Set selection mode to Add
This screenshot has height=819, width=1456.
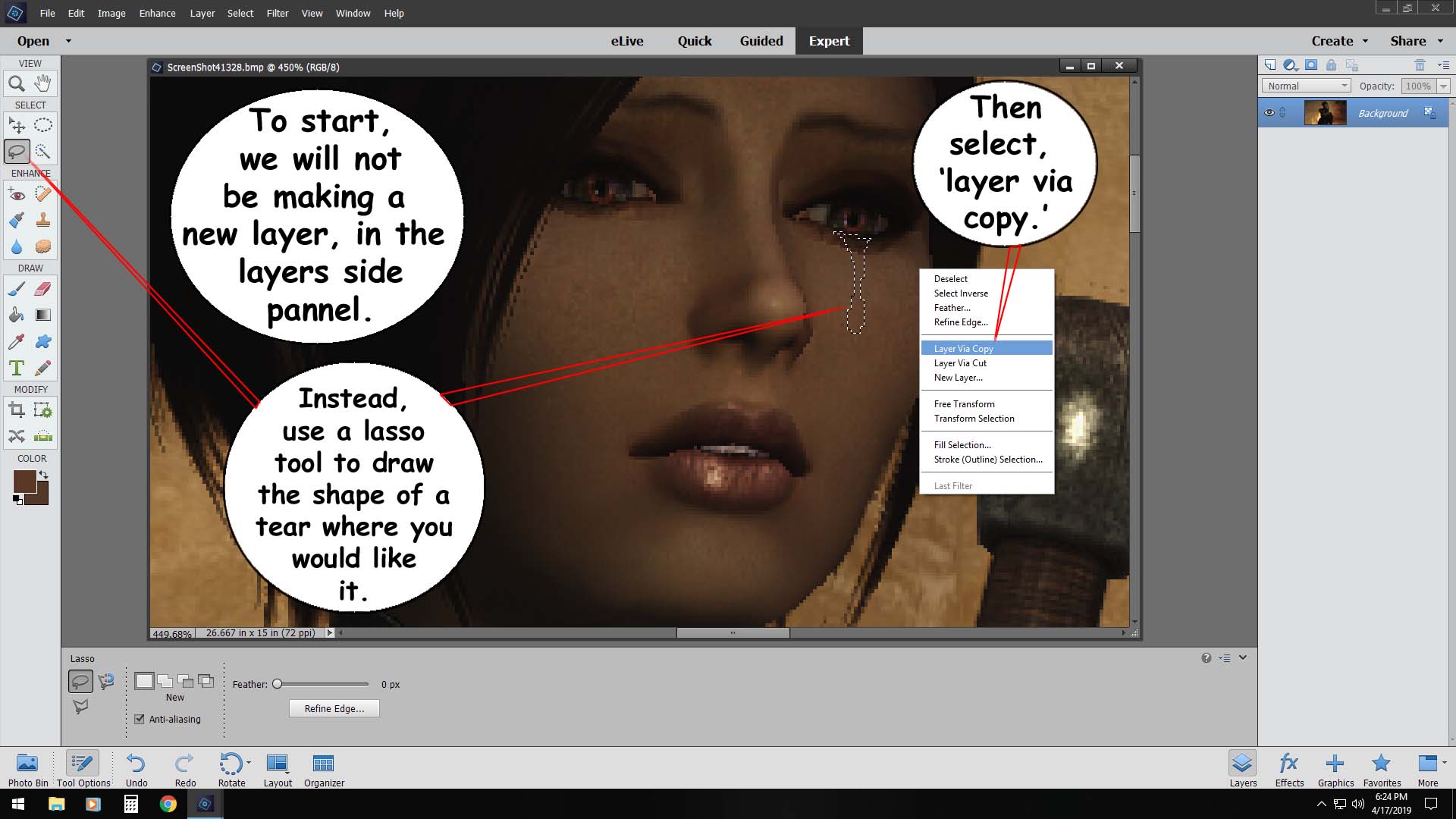point(165,681)
